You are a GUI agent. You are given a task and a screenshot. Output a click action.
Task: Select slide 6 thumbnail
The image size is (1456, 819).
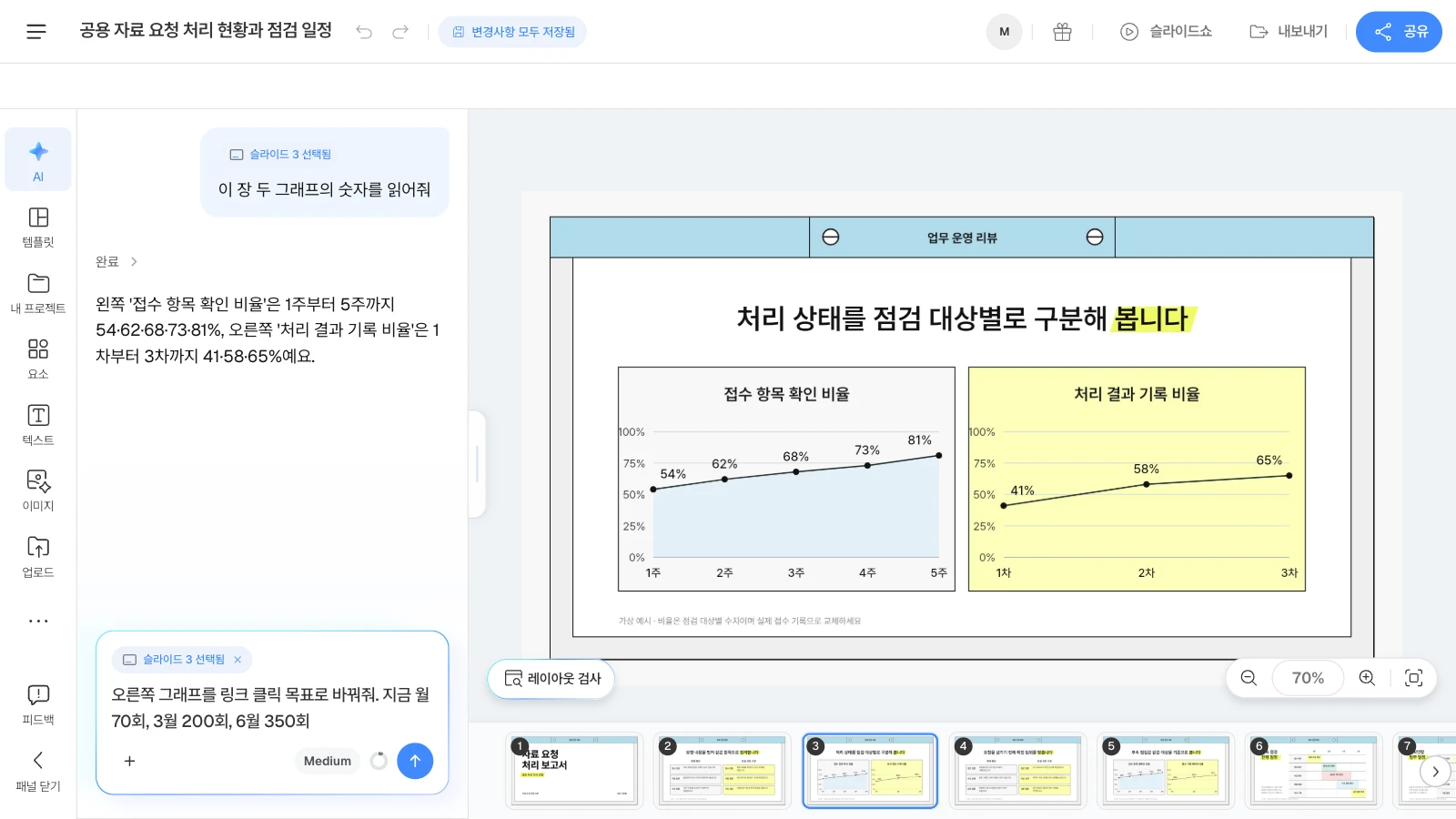tap(1314, 771)
